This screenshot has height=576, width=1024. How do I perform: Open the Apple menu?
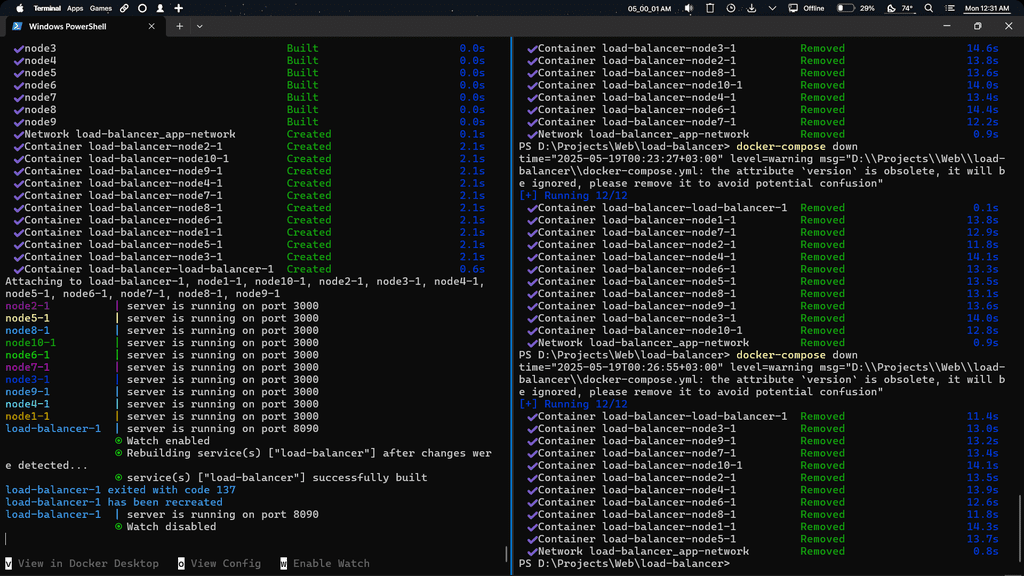pos(20,8)
